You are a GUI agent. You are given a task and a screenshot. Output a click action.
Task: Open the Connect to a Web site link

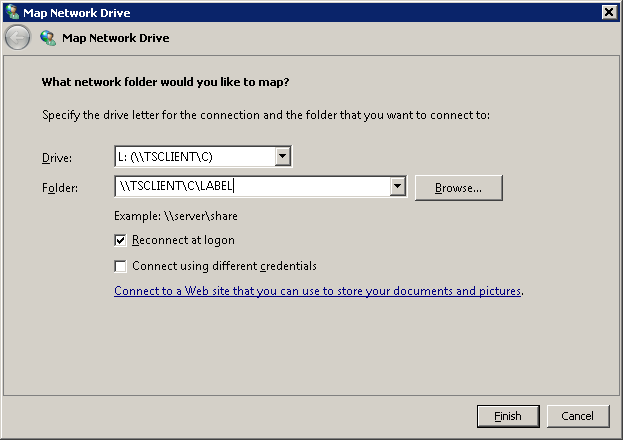click(x=317, y=291)
